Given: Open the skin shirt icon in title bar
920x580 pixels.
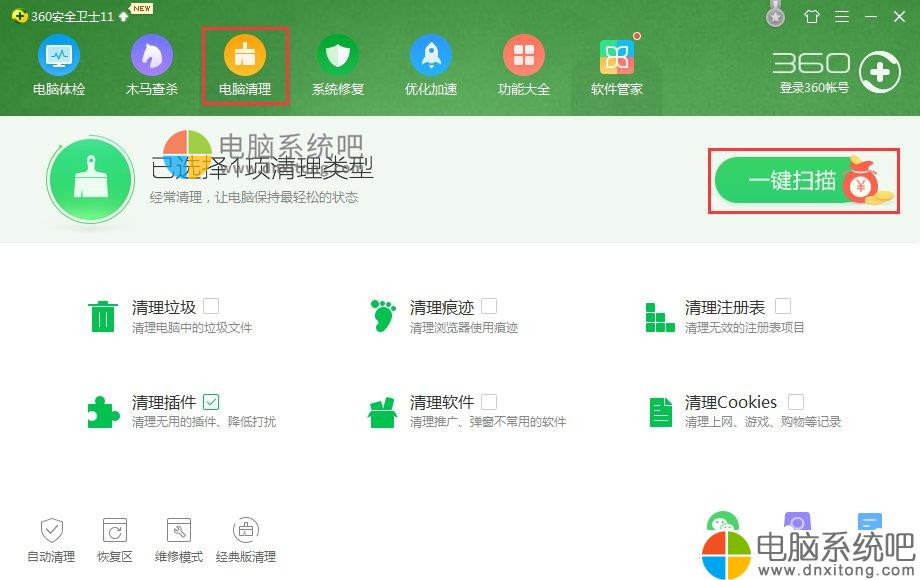Looking at the screenshot, I should click(812, 16).
